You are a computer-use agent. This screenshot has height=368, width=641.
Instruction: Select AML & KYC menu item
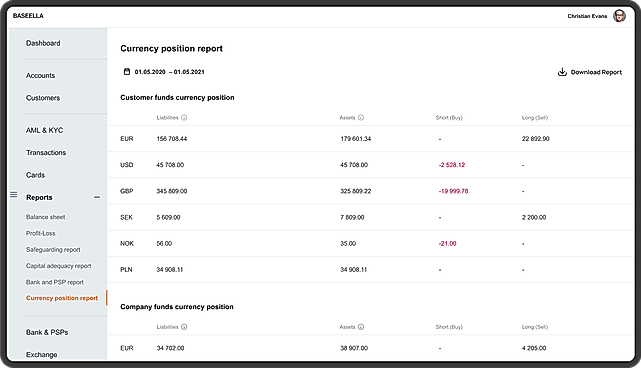click(45, 130)
